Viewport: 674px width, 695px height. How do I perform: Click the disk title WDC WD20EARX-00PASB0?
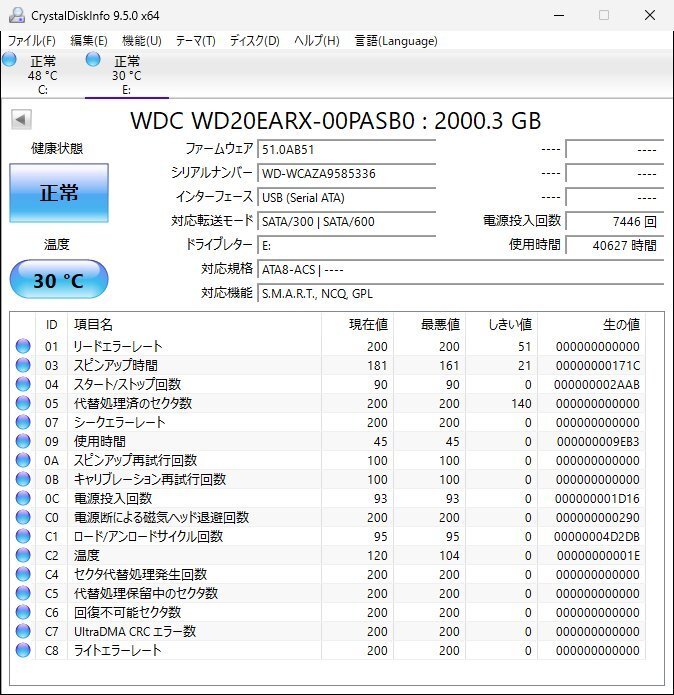click(273, 121)
